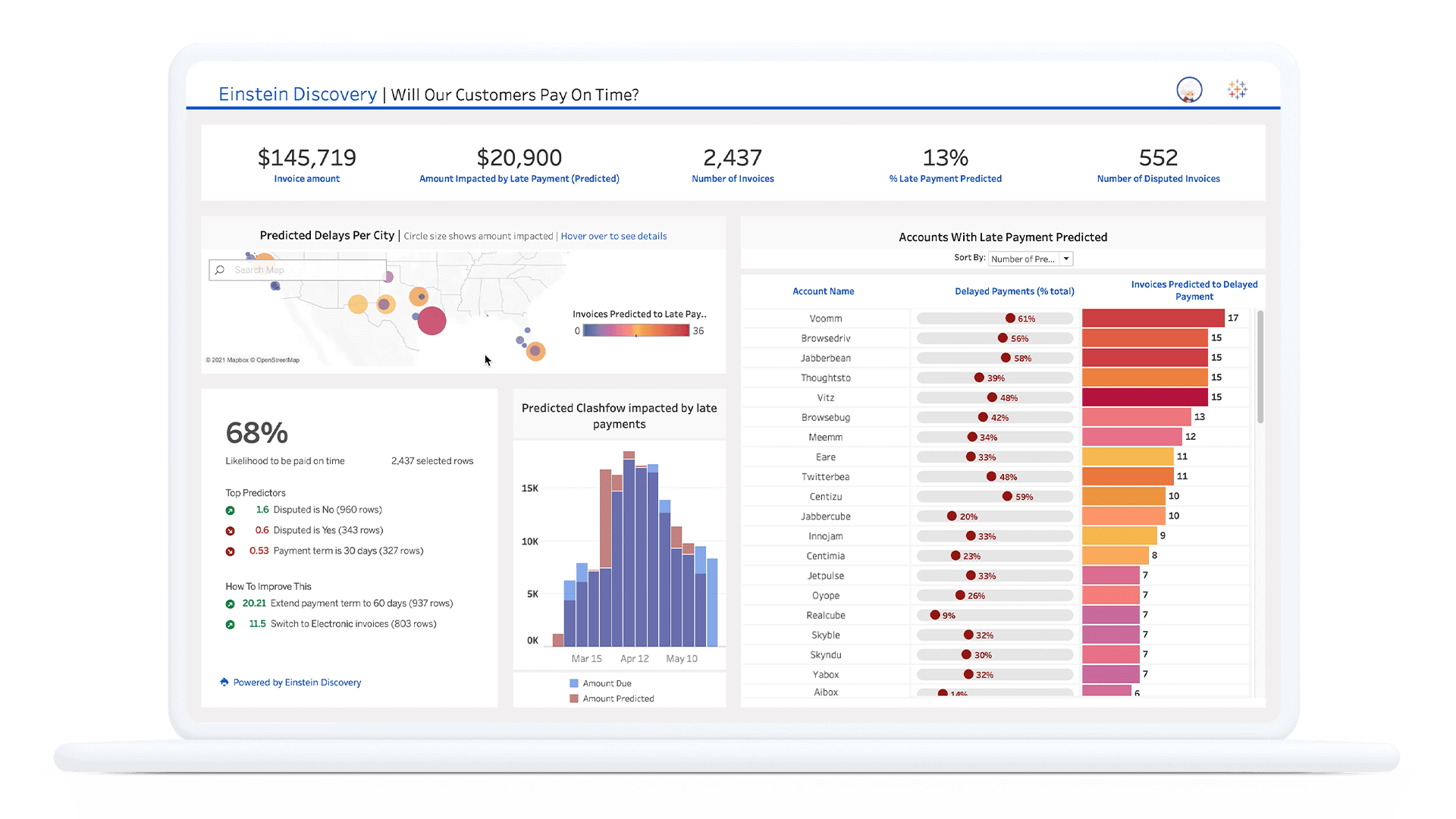The height and width of the screenshot is (819, 1456).
Task: Select the Oyope account name
Action: tap(826, 595)
